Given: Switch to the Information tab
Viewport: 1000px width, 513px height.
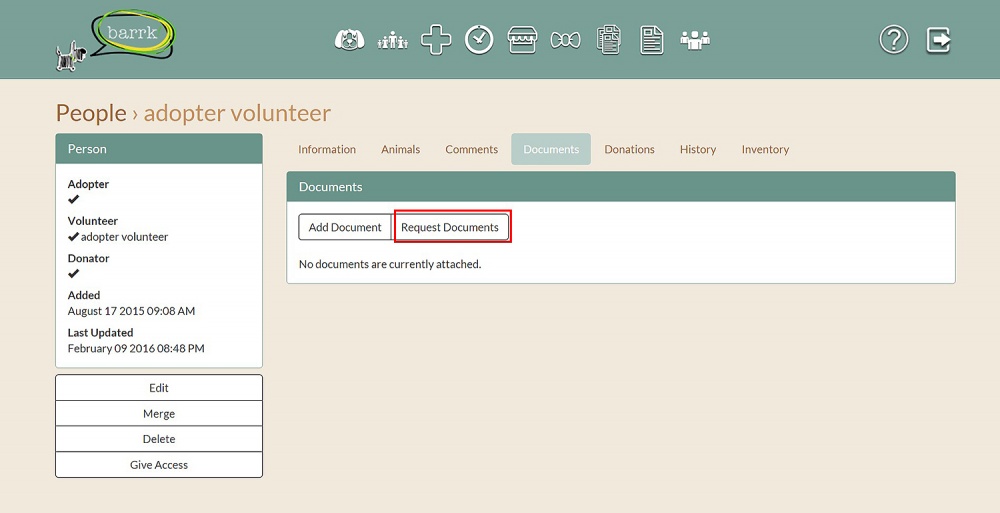Looking at the screenshot, I should click(x=327, y=149).
